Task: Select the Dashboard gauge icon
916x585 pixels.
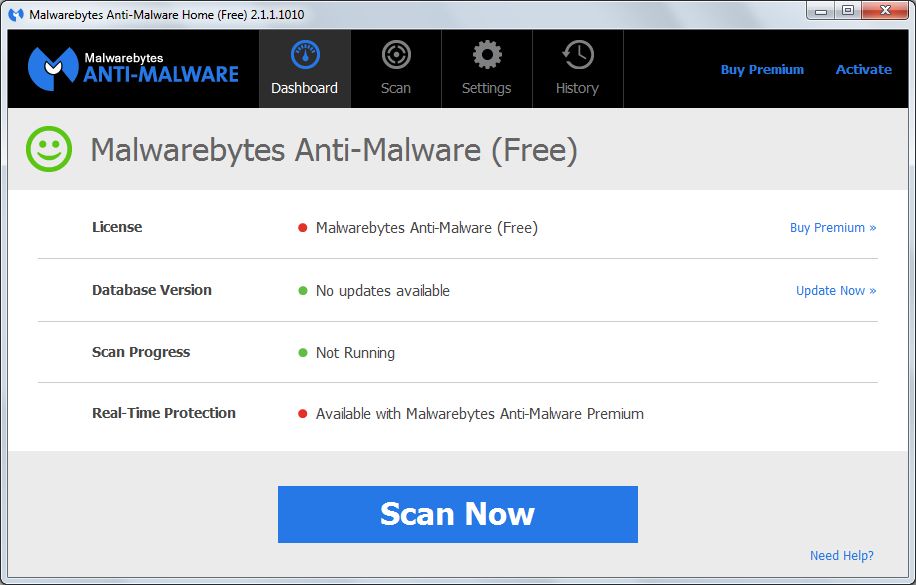Action: coord(304,54)
